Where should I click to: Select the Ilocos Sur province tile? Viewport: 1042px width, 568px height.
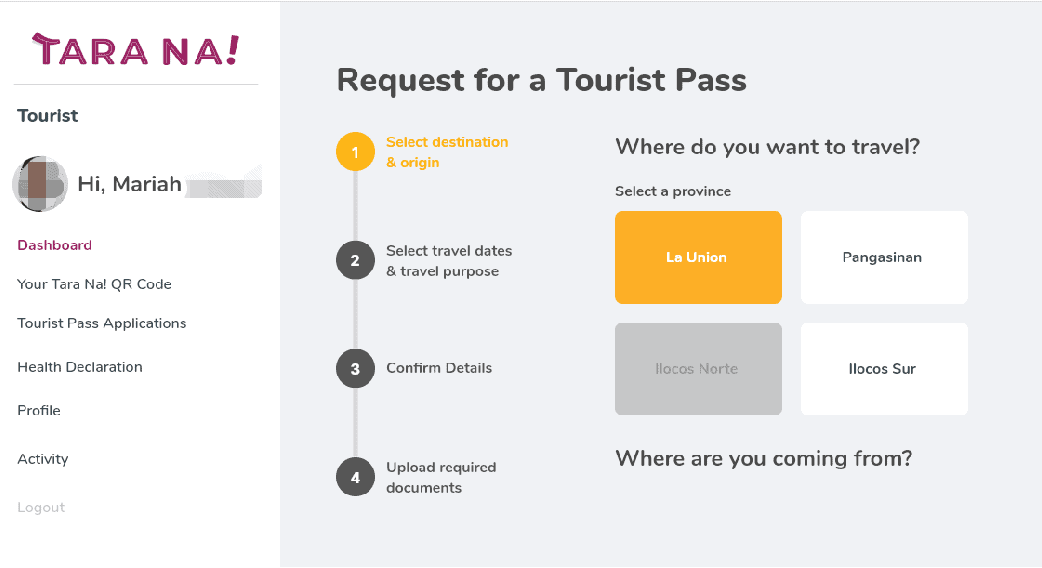coord(883,369)
